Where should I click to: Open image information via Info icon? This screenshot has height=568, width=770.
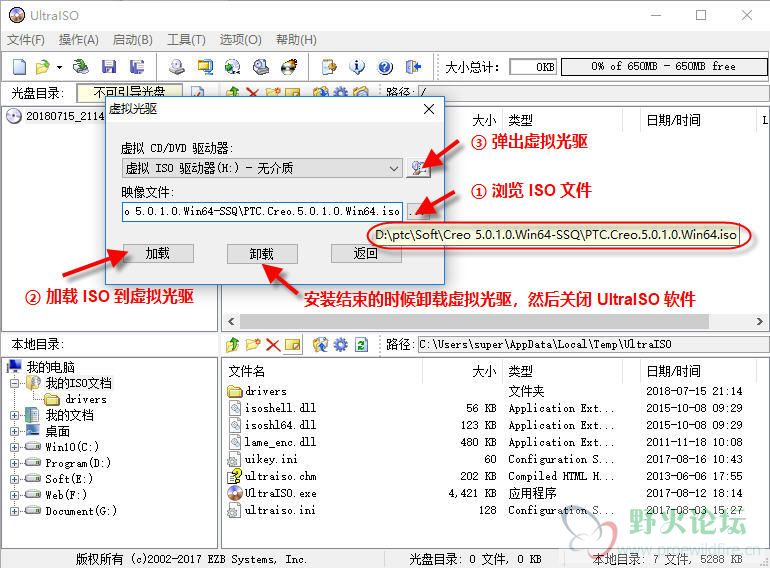(357, 66)
